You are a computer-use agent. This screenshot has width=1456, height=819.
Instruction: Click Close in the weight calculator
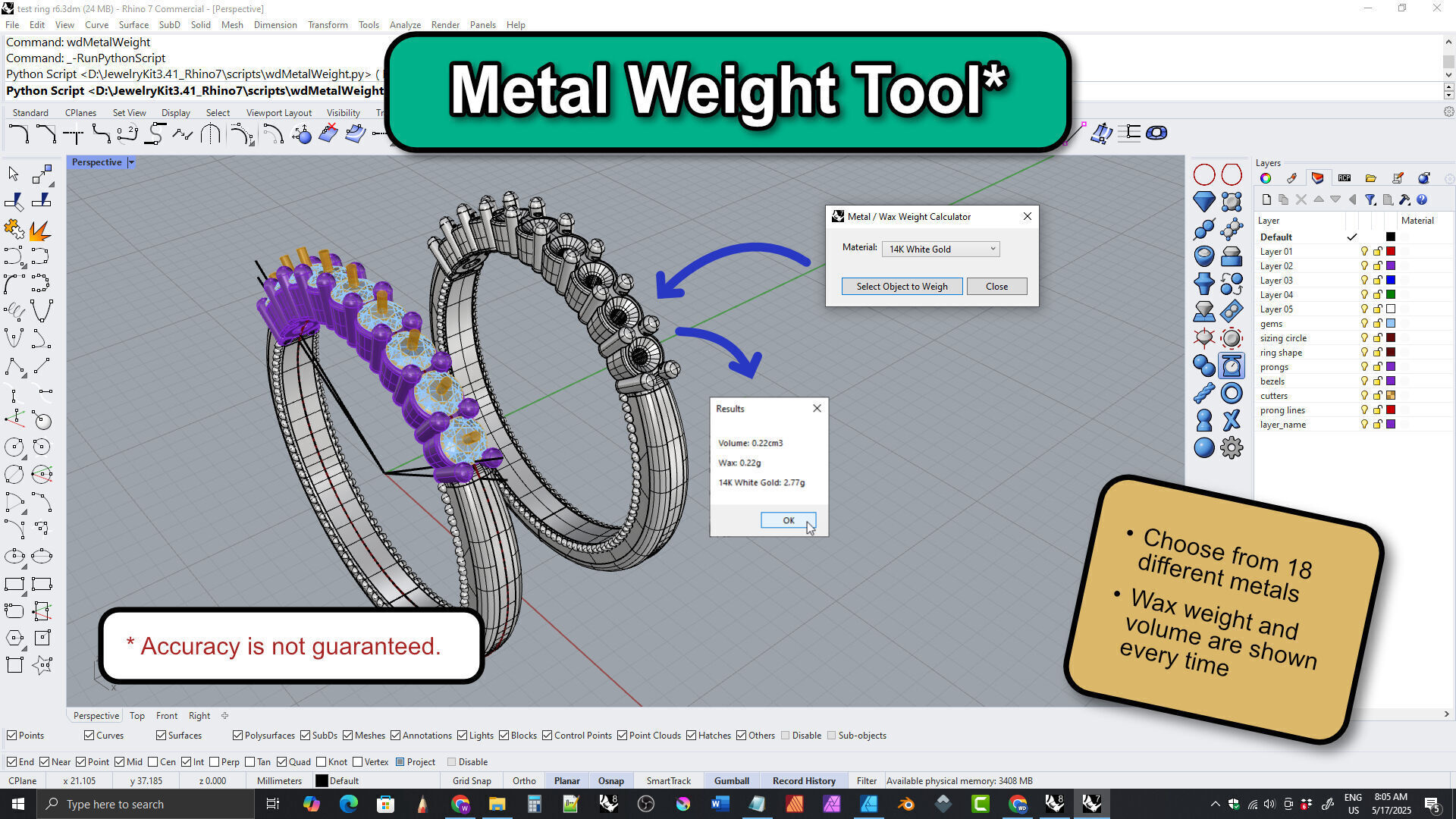pyautogui.click(x=996, y=286)
